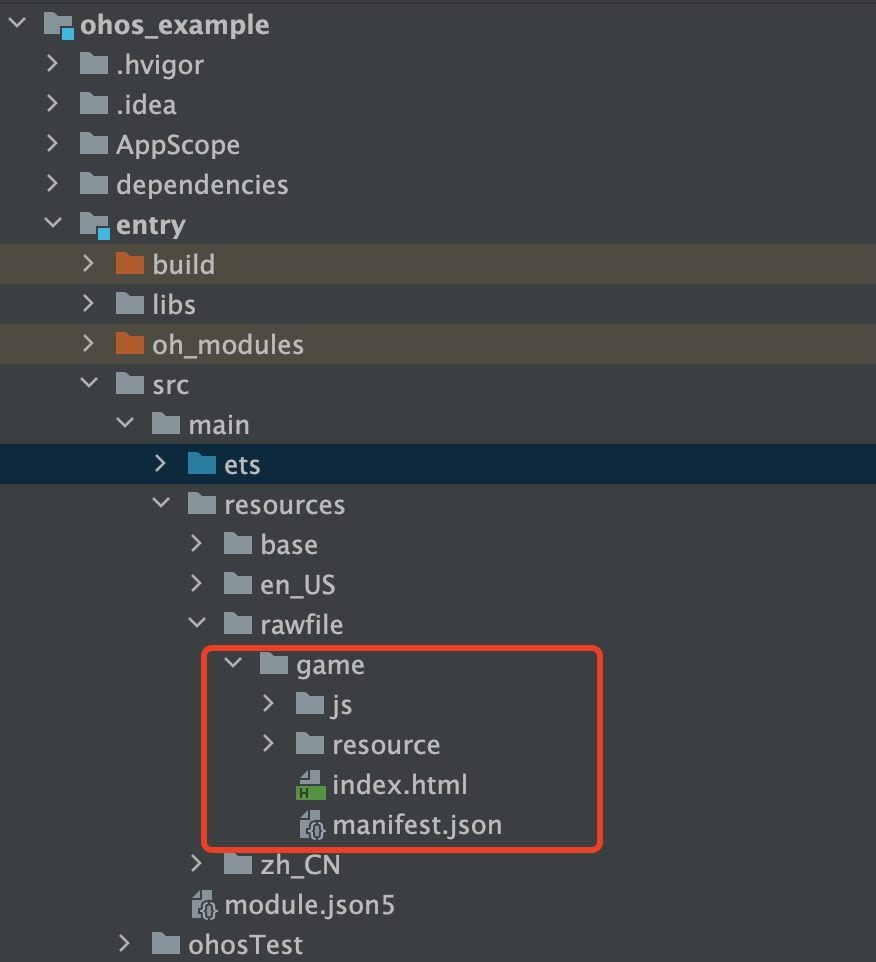The height and width of the screenshot is (962, 876).
Task: Click the orange build folder icon
Action: click(130, 264)
